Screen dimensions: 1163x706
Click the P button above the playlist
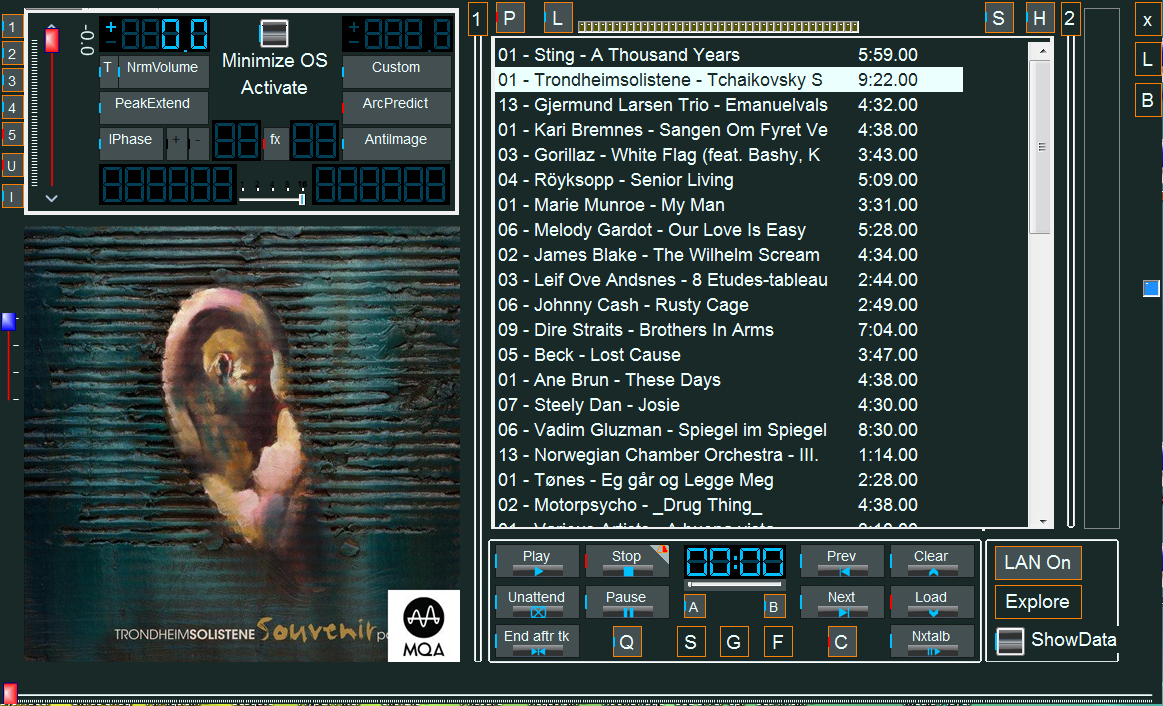tap(510, 19)
